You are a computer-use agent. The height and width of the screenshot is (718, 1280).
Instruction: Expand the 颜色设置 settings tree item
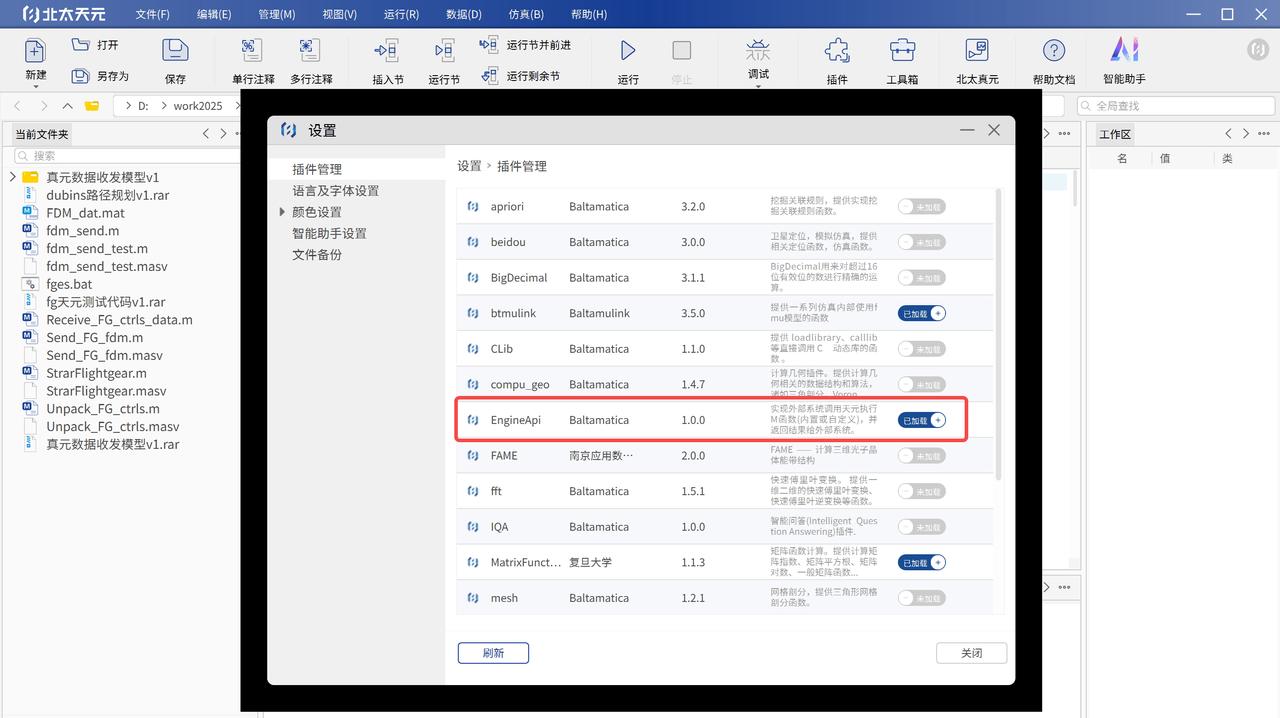tap(283, 212)
